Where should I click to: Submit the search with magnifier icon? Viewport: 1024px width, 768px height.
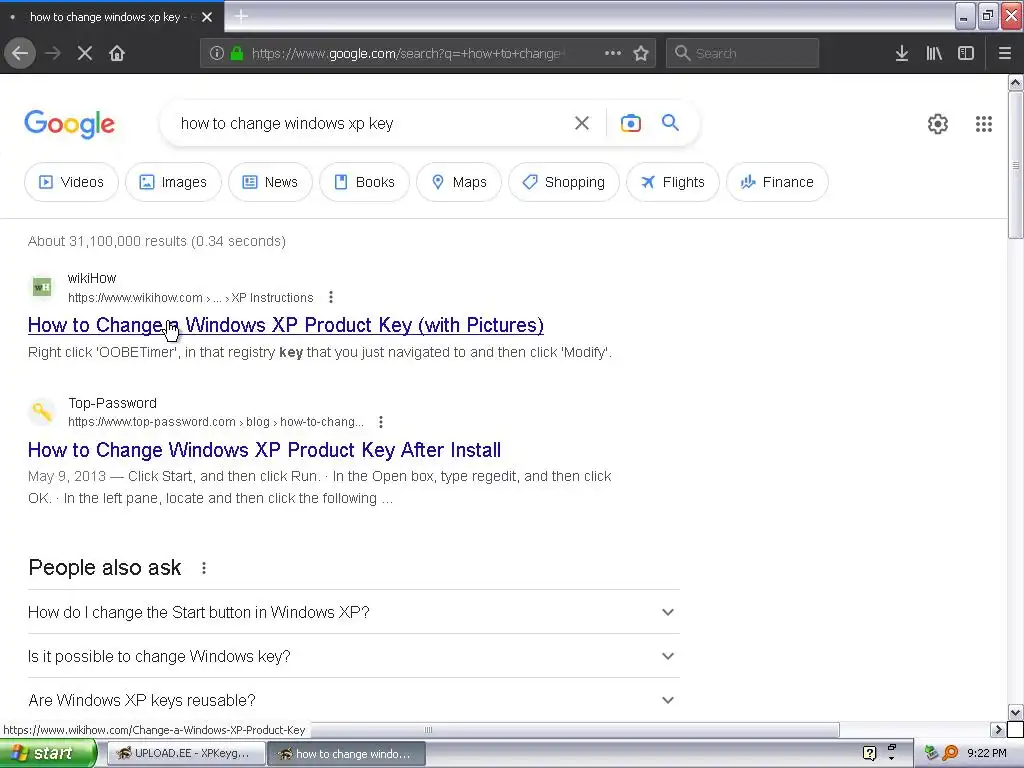pos(670,123)
